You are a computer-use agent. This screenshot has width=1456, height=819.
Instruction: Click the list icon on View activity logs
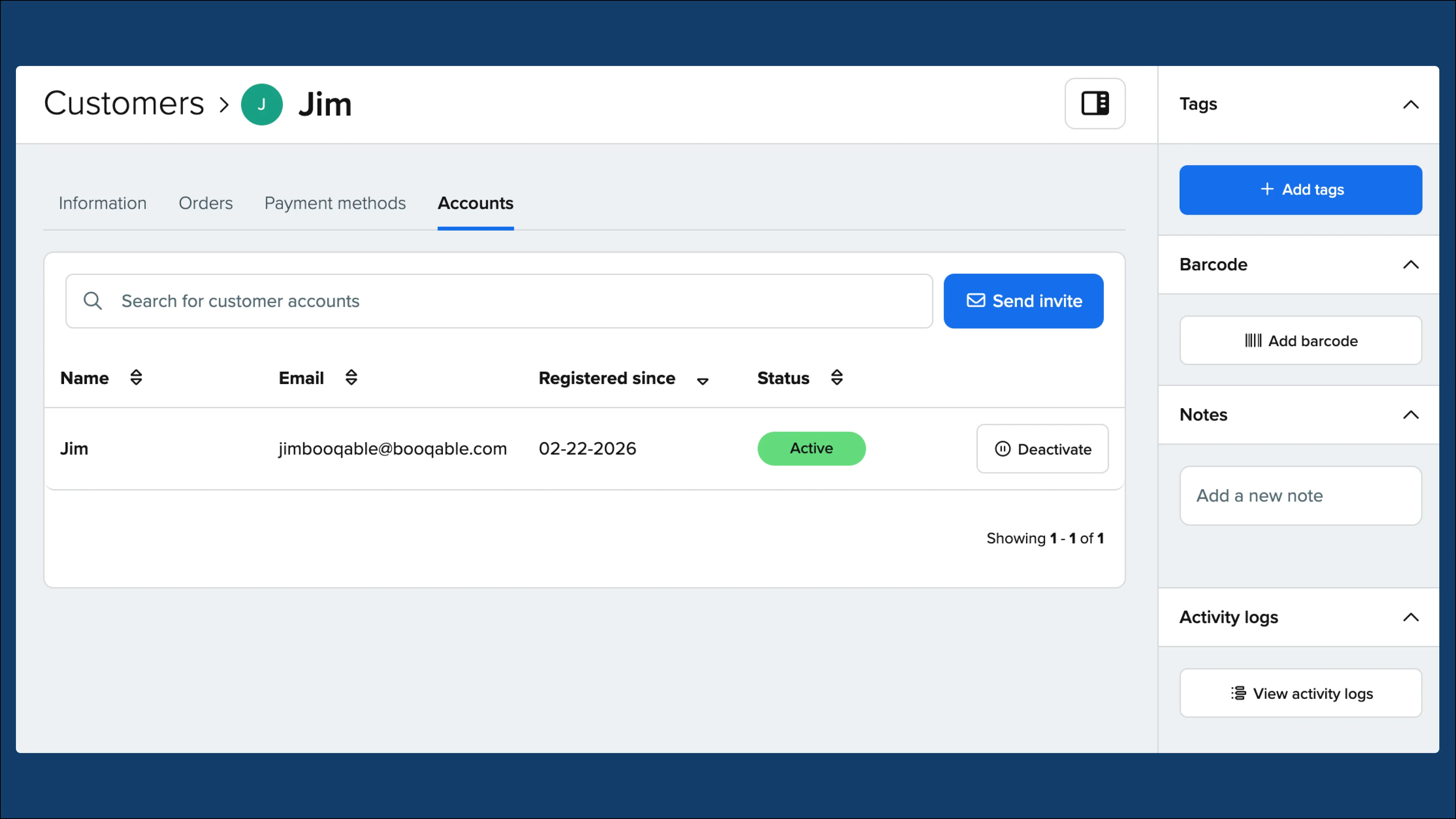(1238, 693)
